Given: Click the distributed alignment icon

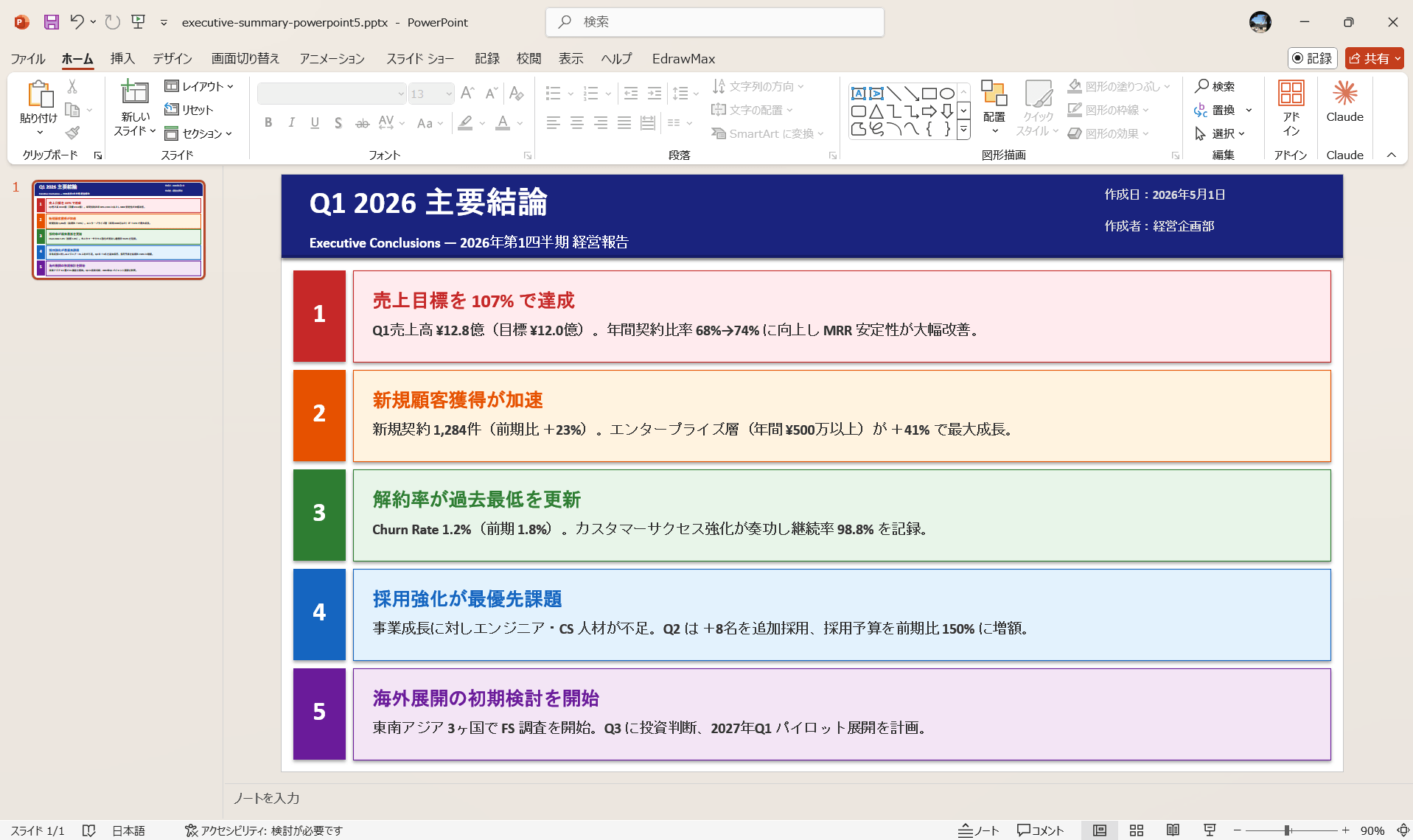Looking at the screenshot, I should 648,123.
